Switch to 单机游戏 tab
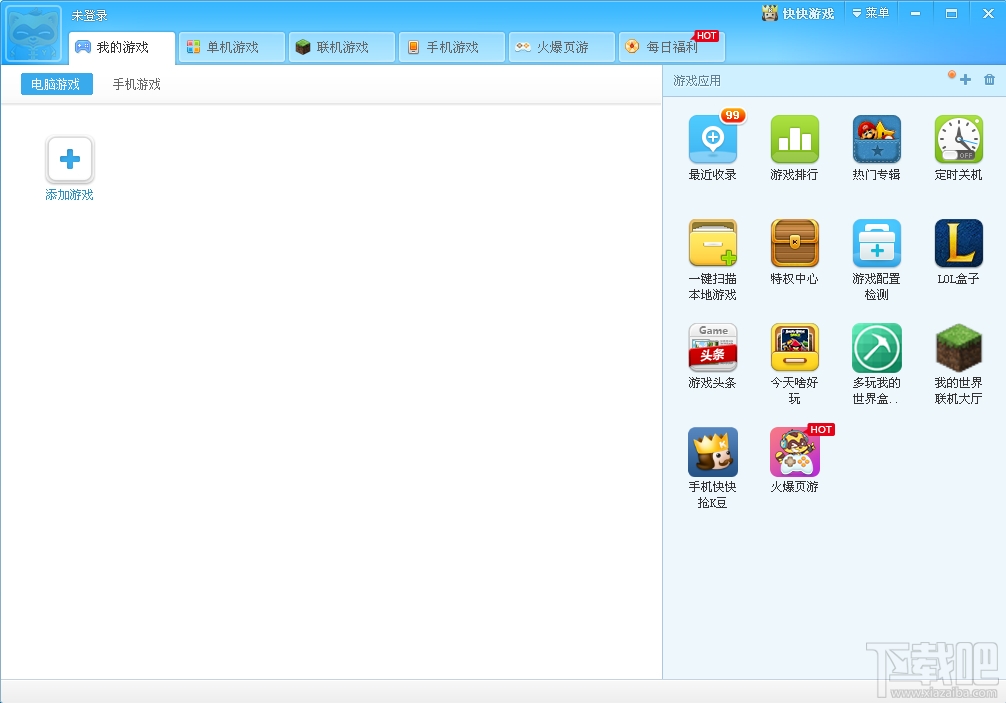Image resolution: width=1006 pixels, height=703 pixels. tap(232, 47)
